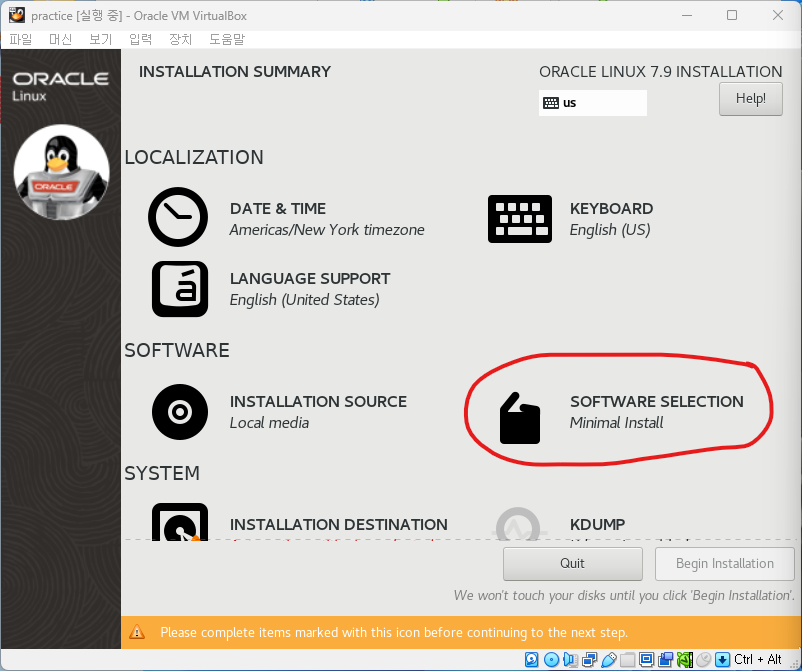Click warning triangle icon in orange bar
This screenshot has height=671, width=802.
pos(137,632)
